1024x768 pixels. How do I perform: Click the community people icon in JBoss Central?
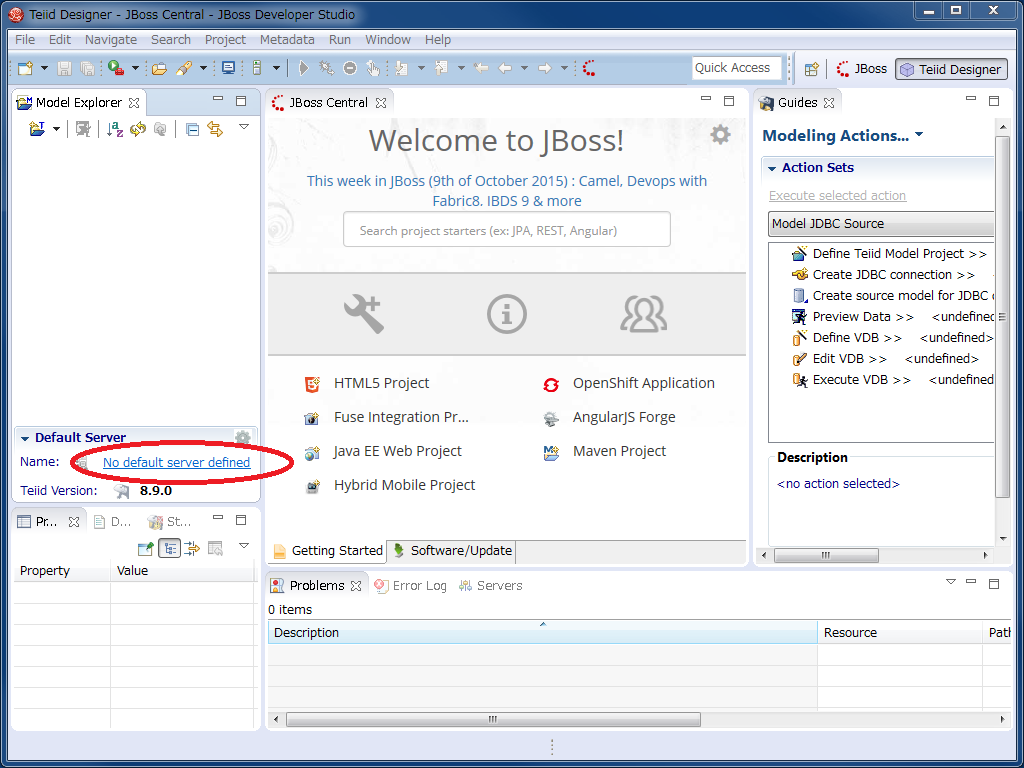643,314
